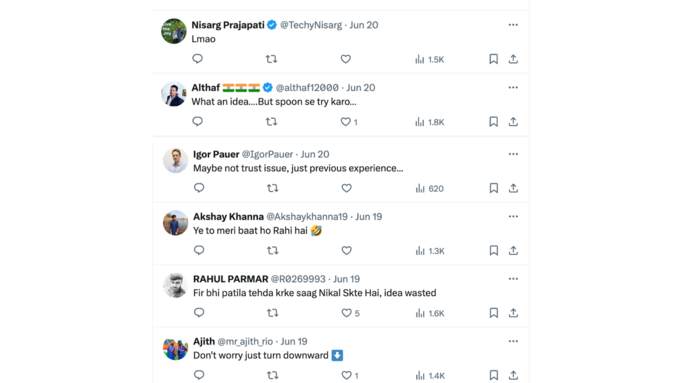Click Igor Pauer's profile picture

point(175,160)
